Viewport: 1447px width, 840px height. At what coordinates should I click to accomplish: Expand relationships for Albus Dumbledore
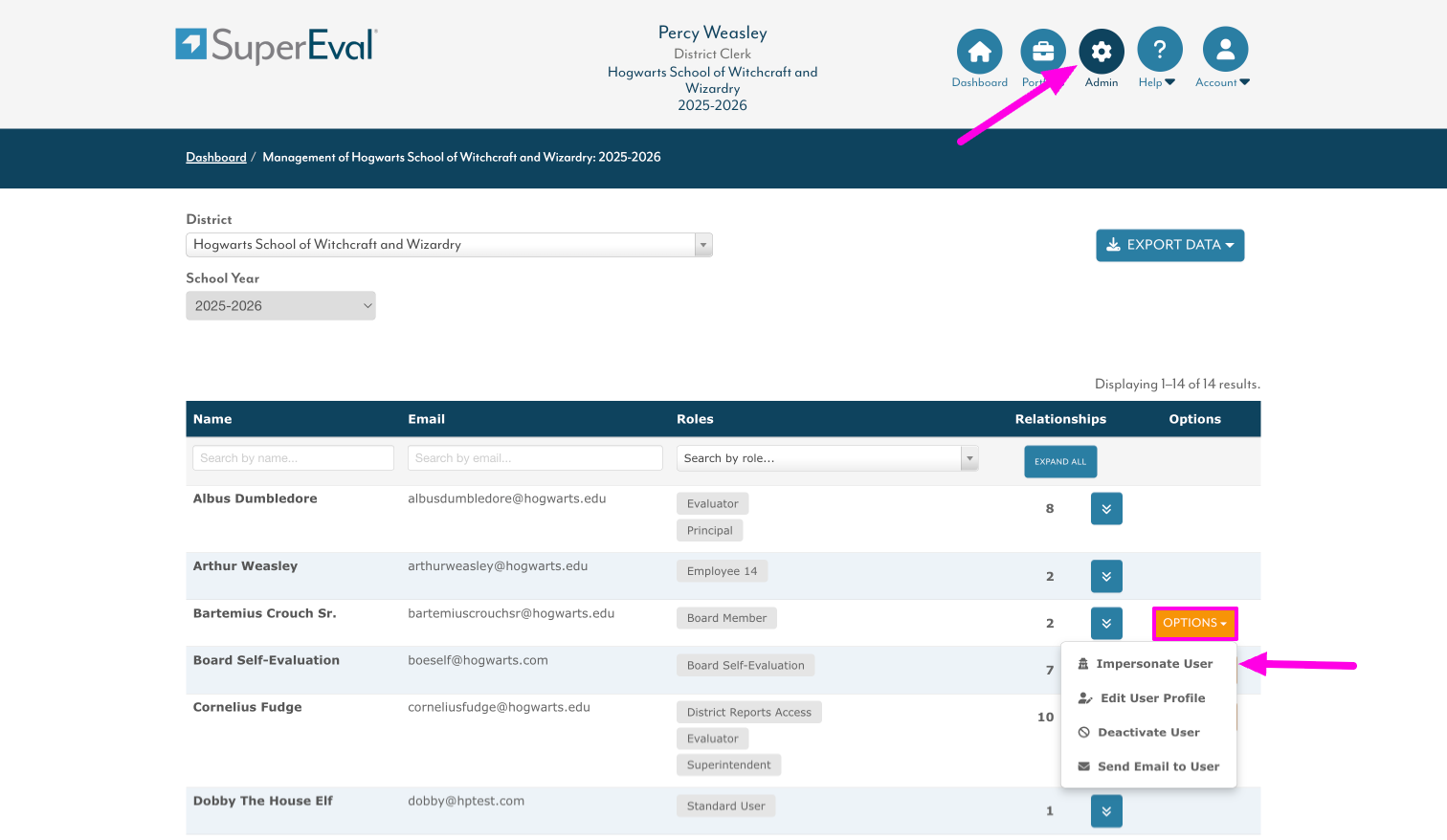1106,509
